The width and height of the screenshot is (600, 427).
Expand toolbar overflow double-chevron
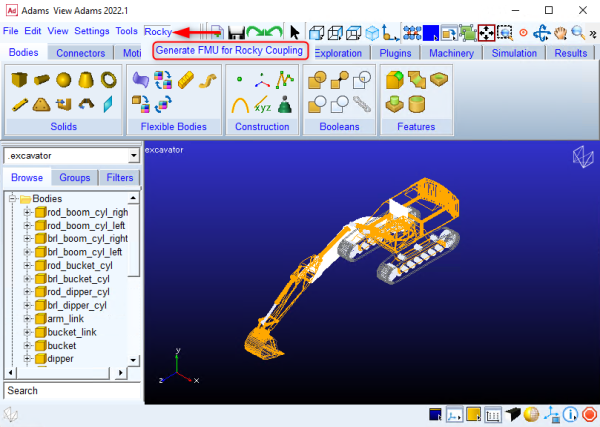(593, 34)
